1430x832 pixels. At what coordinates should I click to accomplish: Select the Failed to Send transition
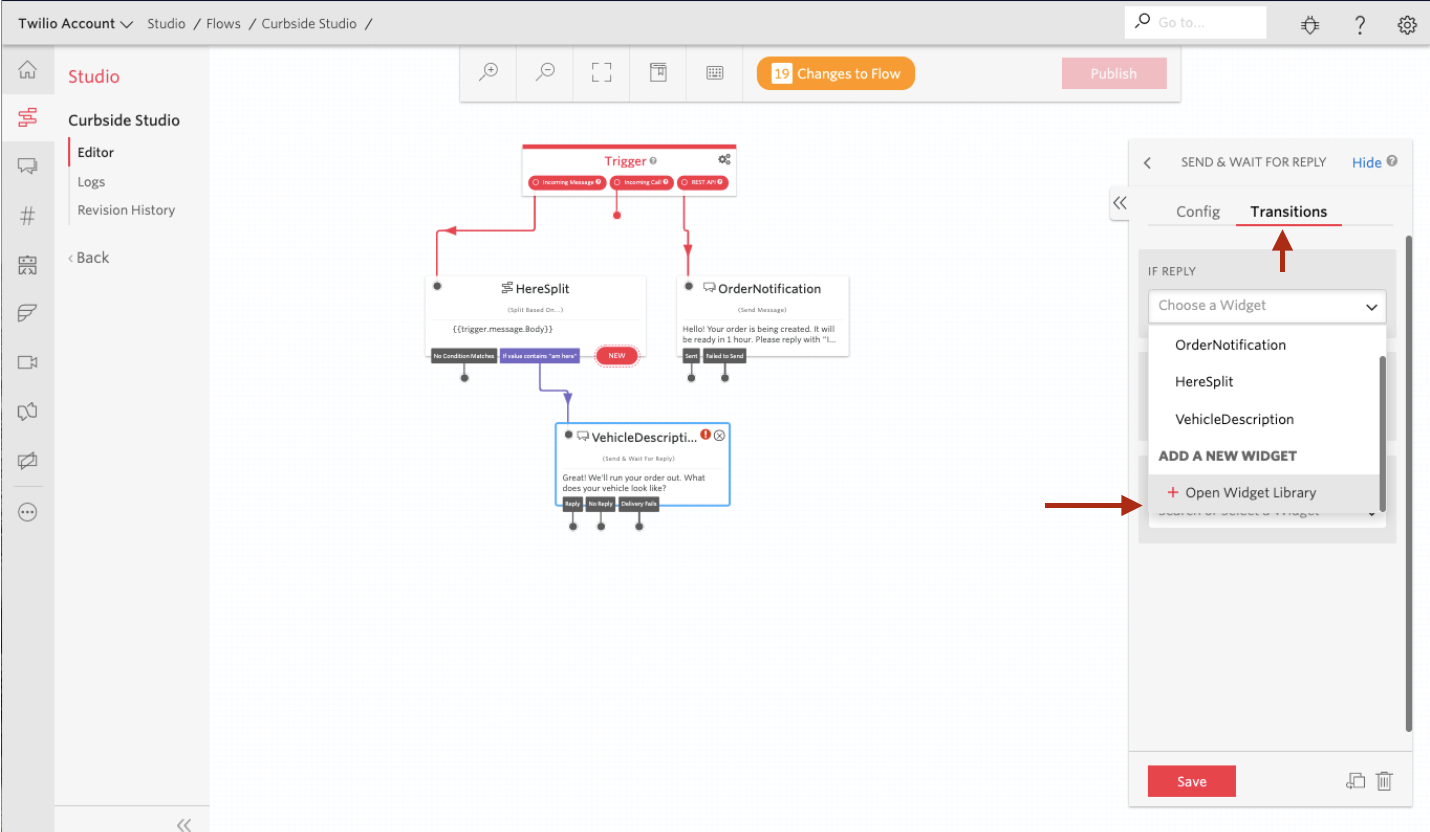click(724, 355)
